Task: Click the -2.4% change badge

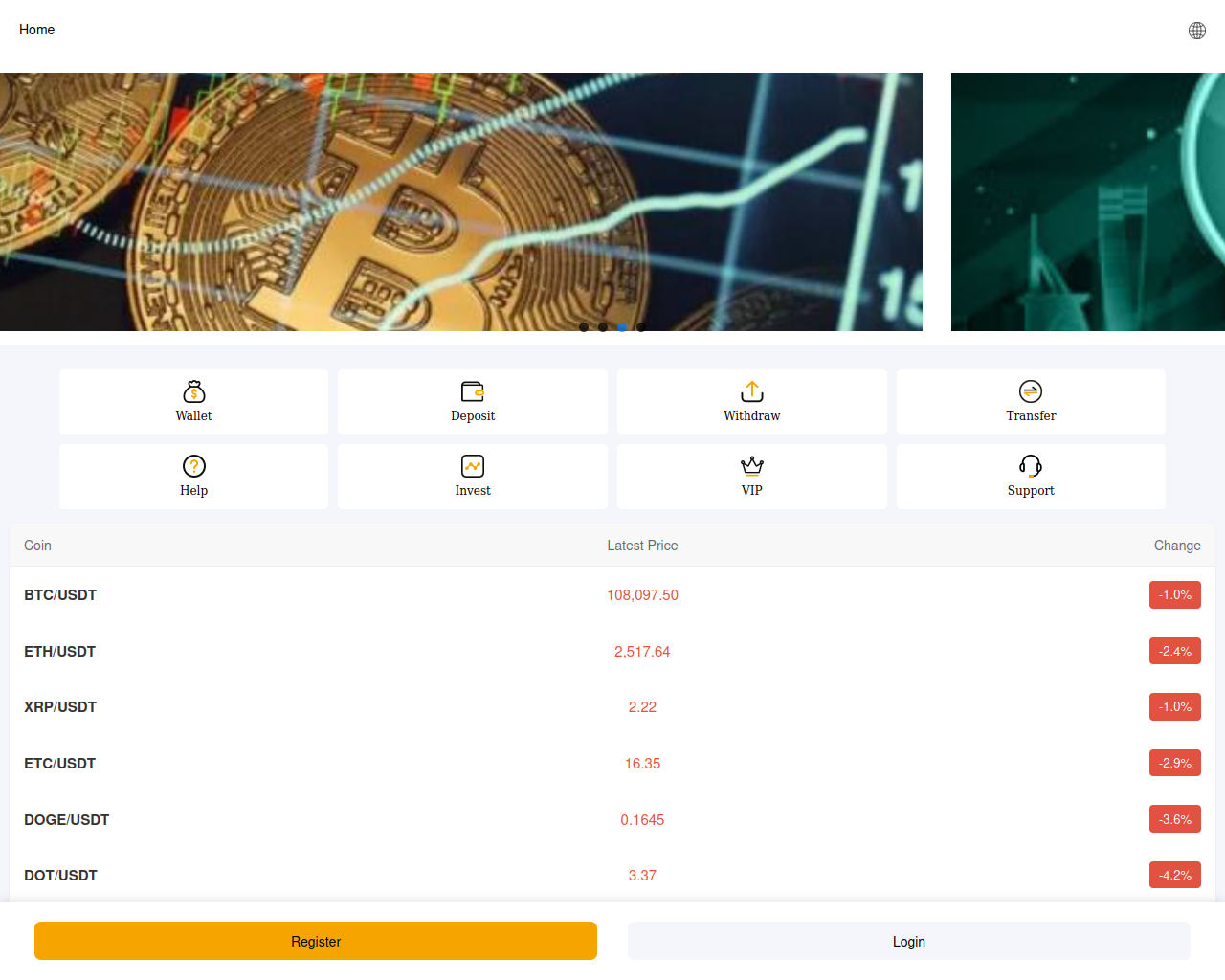Action: click(1175, 652)
